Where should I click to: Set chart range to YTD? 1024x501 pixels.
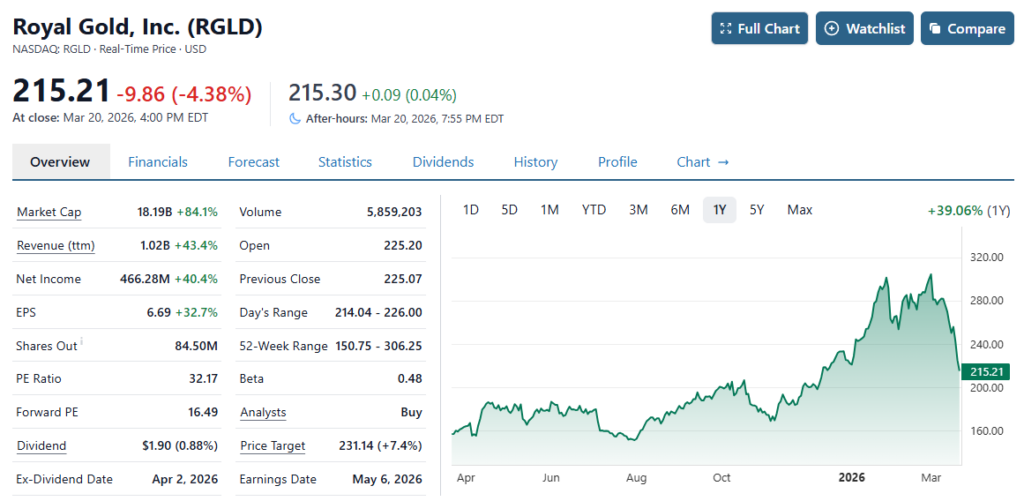[594, 210]
